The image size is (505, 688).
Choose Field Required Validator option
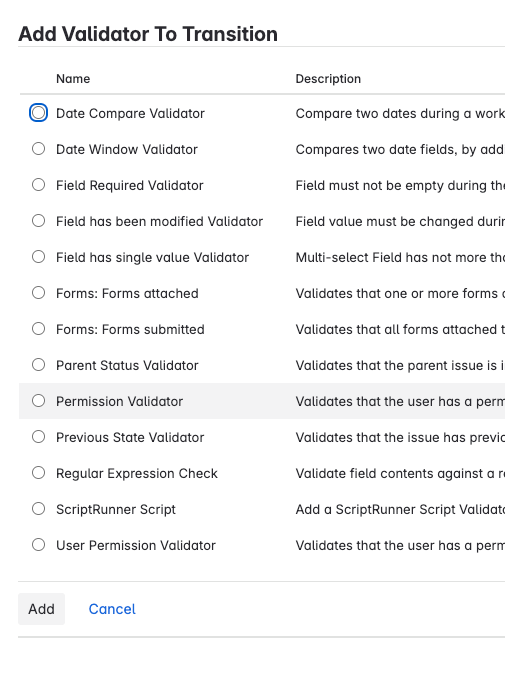tap(39, 185)
